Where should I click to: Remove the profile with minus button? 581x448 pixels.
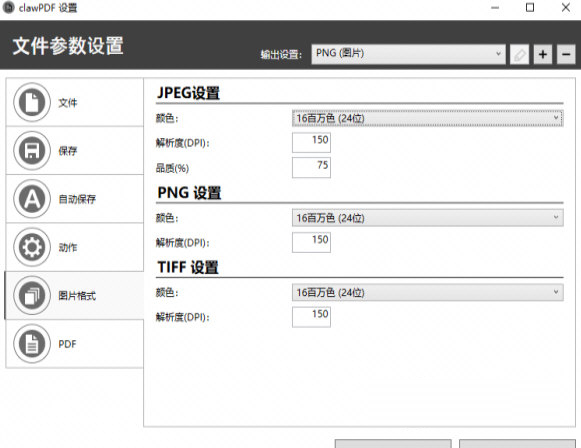[566, 54]
